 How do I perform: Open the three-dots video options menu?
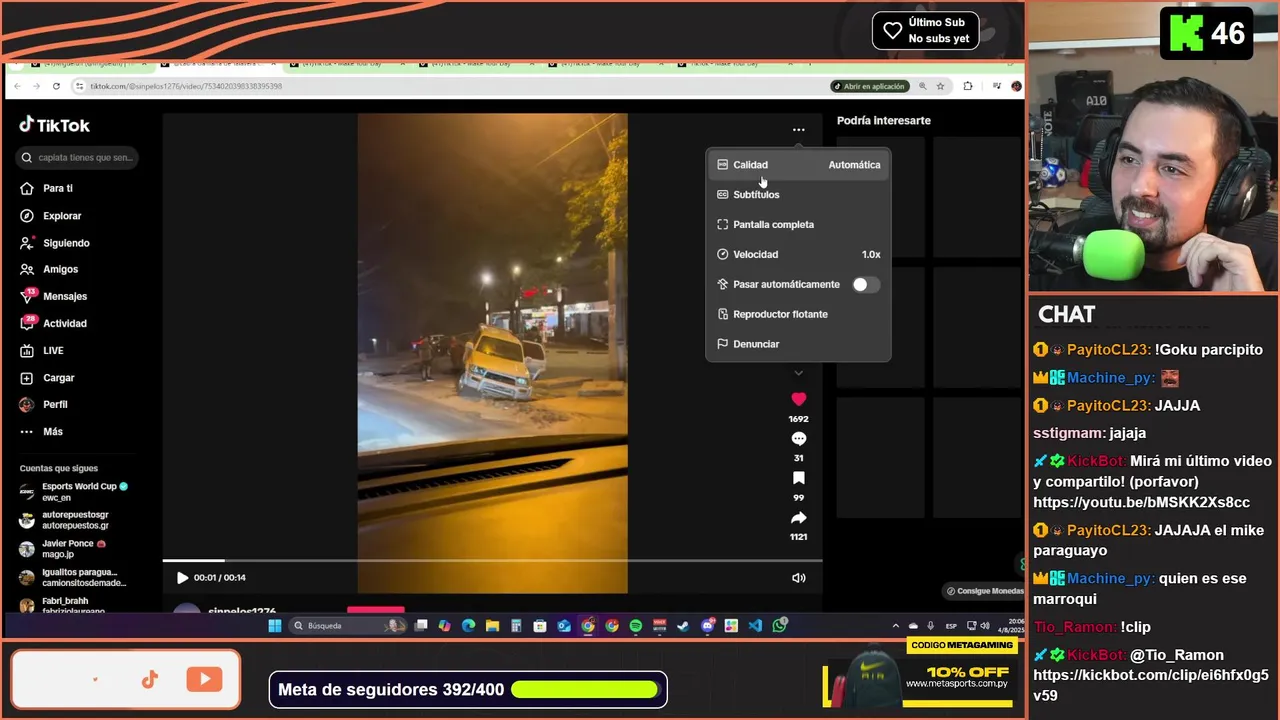pos(798,130)
